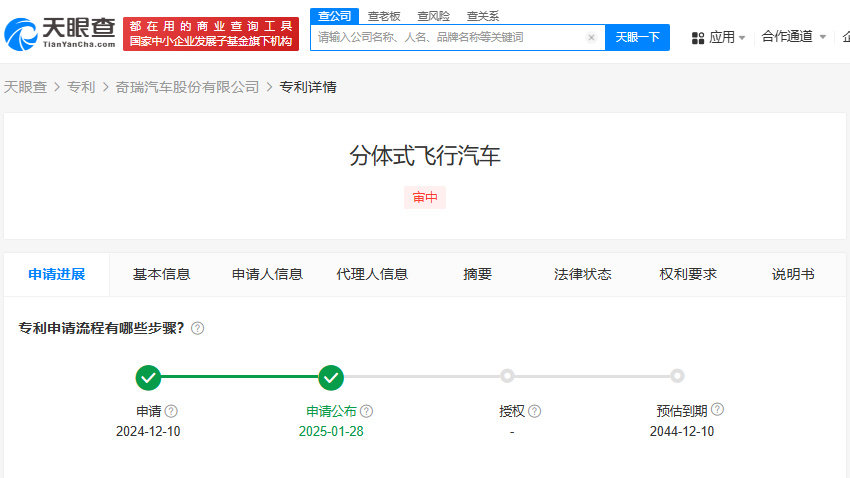Click the red business tool banner
Viewport: 850px width, 478px height.
pos(211,34)
